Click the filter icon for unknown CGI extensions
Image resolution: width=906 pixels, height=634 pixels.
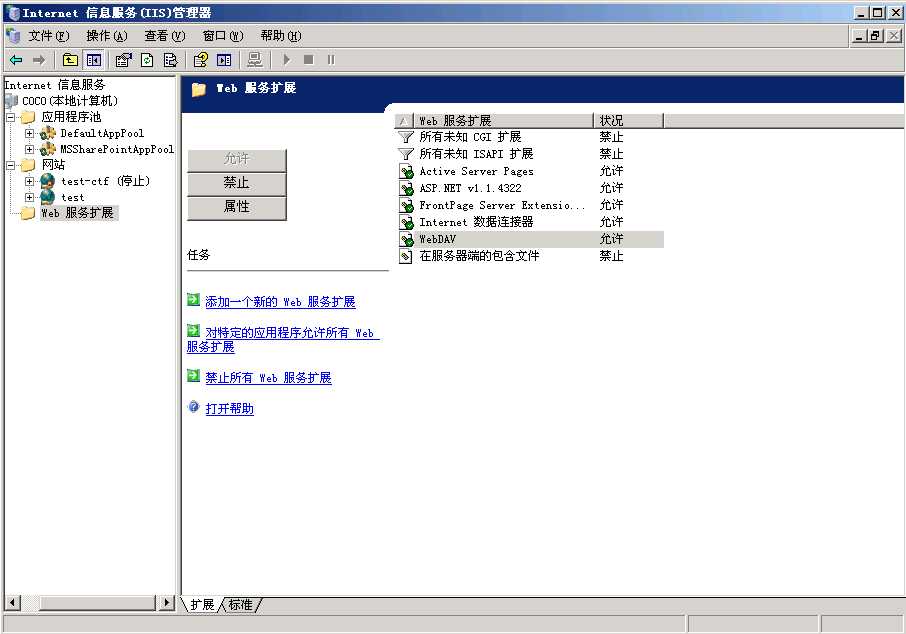tap(406, 137)
